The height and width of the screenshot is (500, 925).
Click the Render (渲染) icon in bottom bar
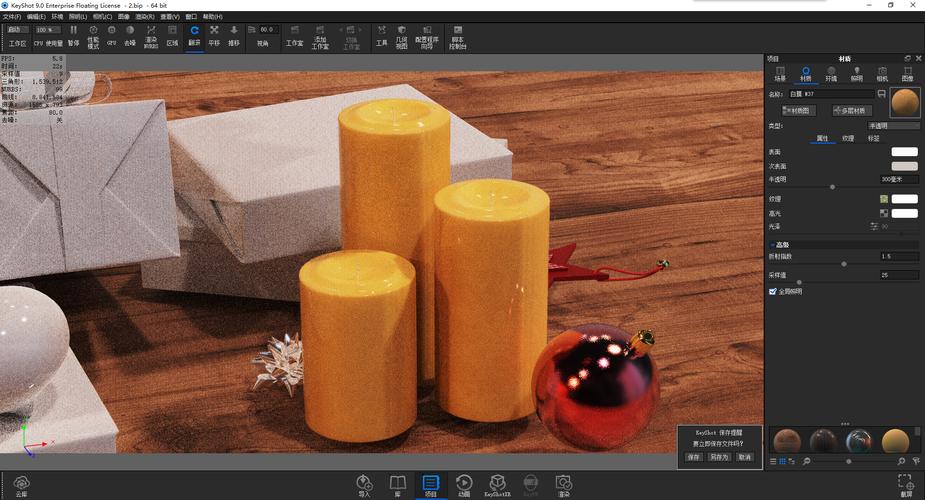(x=564, y=484)
